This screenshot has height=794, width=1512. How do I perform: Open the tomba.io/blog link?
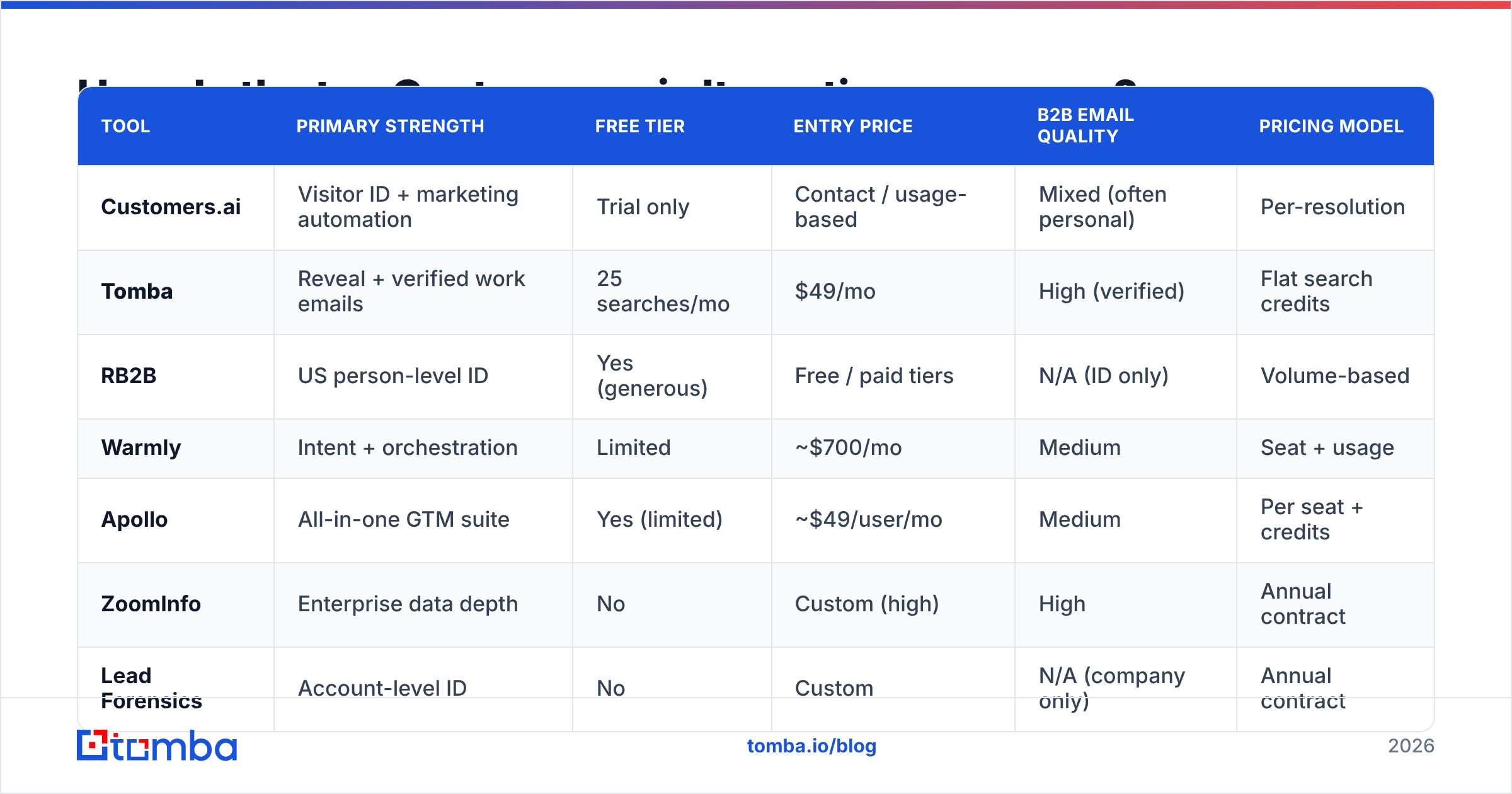tap(811, 746)
